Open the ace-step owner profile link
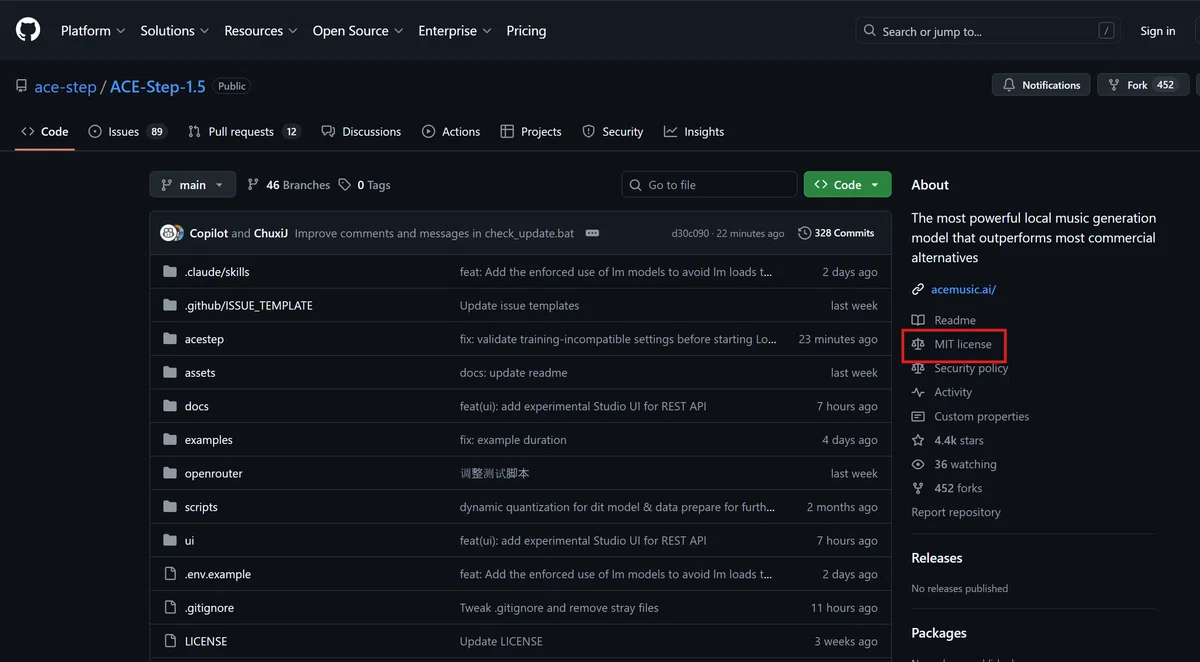This screenshot has width=1200, height=662. [65, 87]
